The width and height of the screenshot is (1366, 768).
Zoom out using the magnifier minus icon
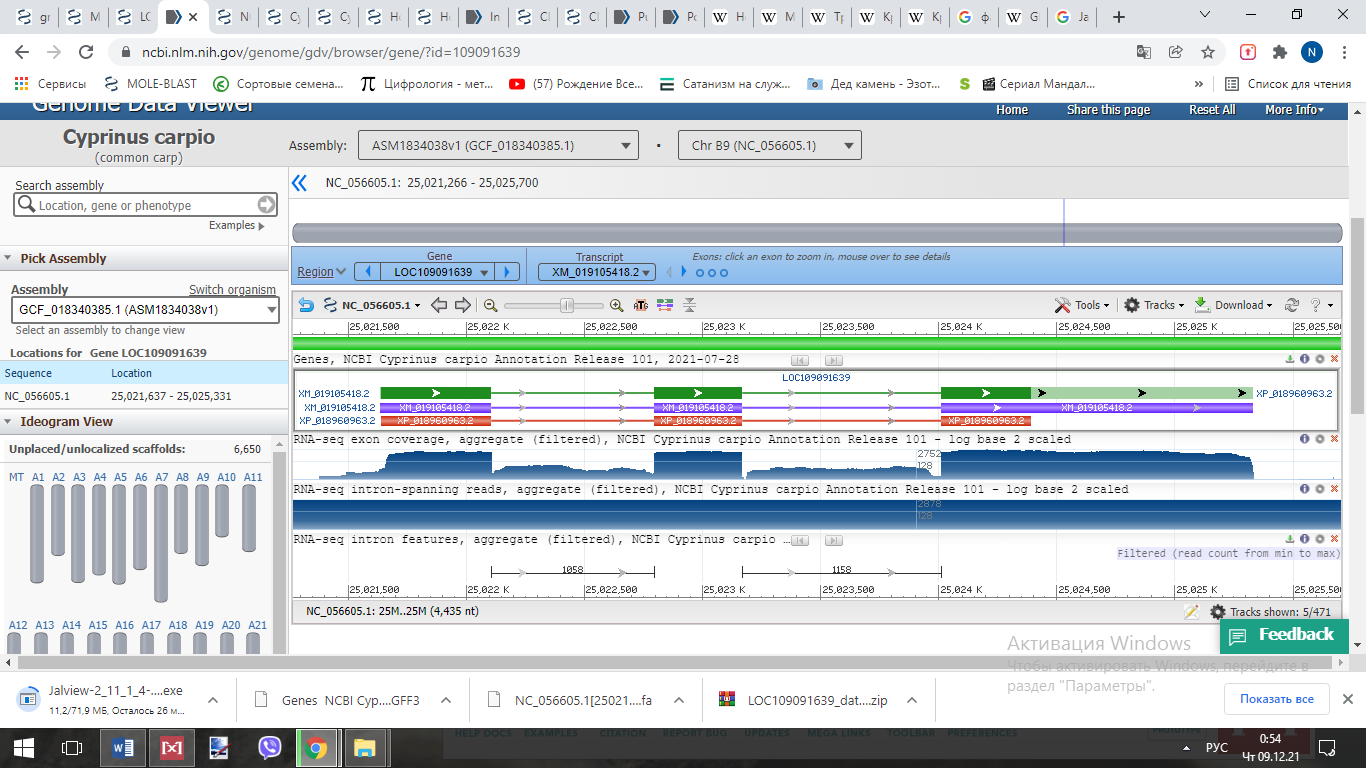(490, 305)
